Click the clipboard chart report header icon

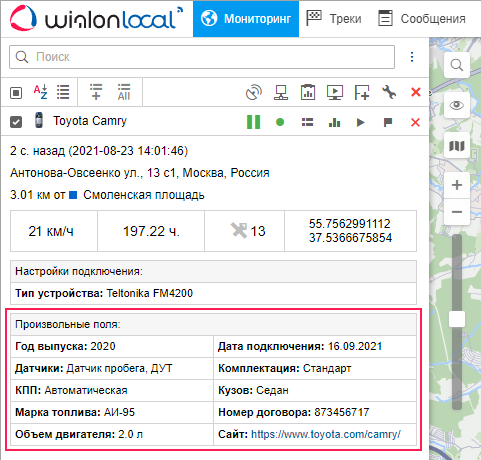[308, 92]
